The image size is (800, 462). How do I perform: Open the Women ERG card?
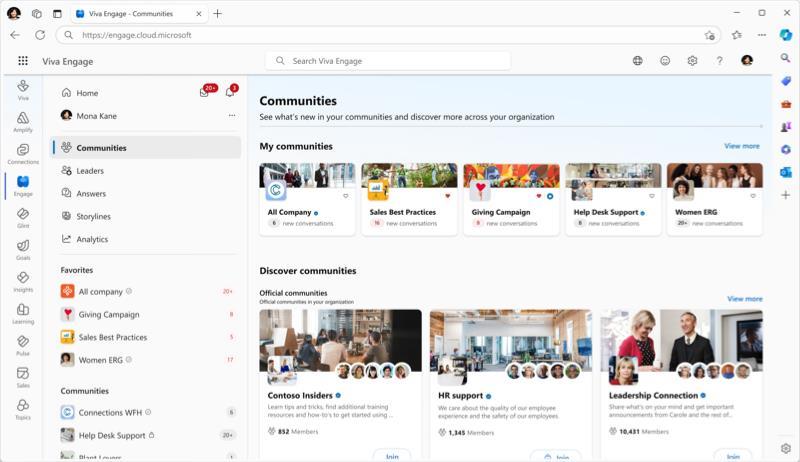[x=715, y=199]
